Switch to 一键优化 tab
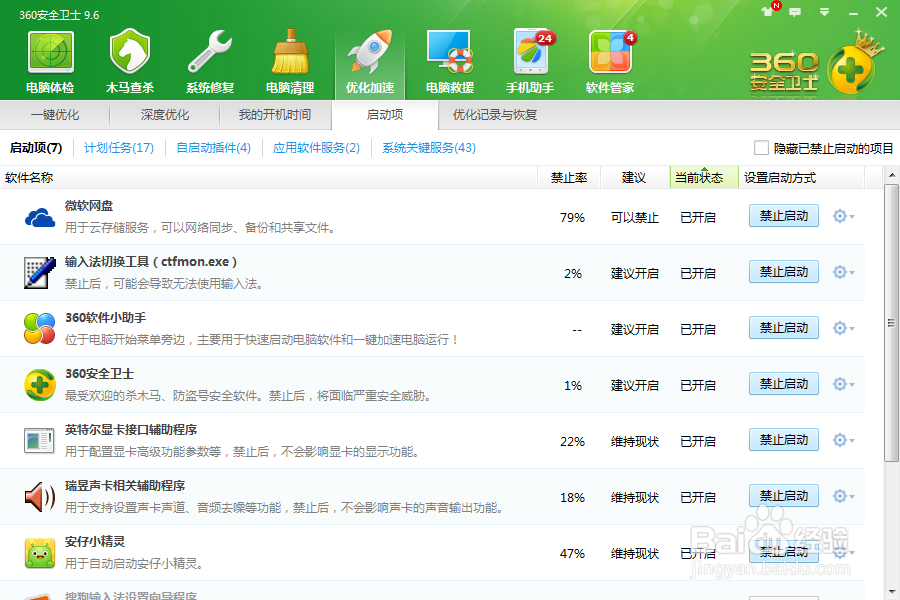The width and height of the screenshot is (900, 600). point(55,115)
